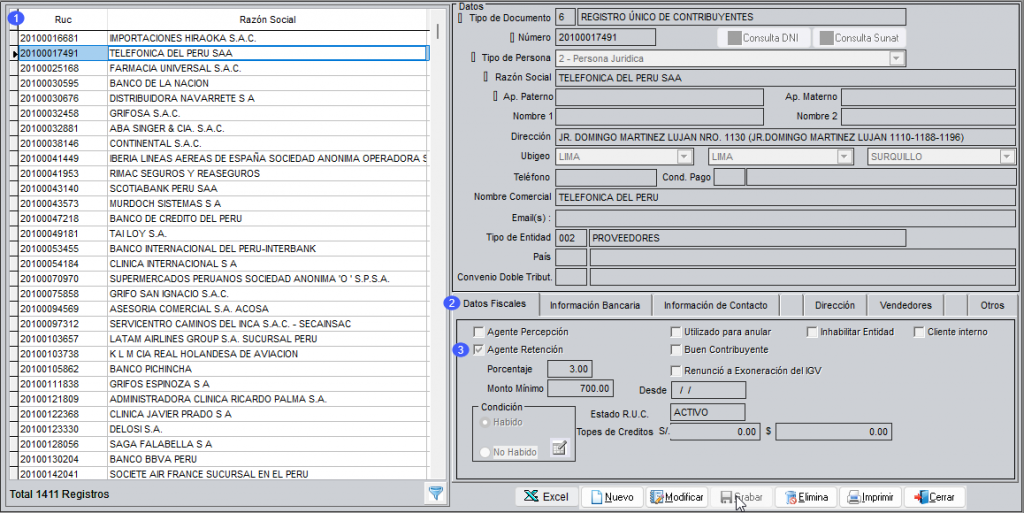Select the Habido radio button

pyautogui.click(x=485, y=422)
